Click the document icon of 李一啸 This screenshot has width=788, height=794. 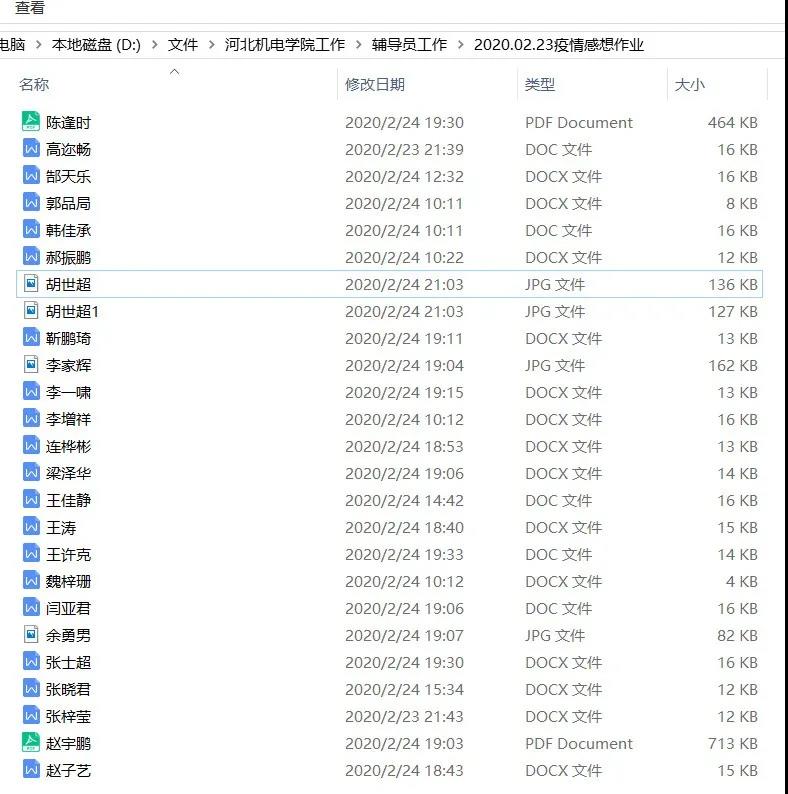coord(31,391)
